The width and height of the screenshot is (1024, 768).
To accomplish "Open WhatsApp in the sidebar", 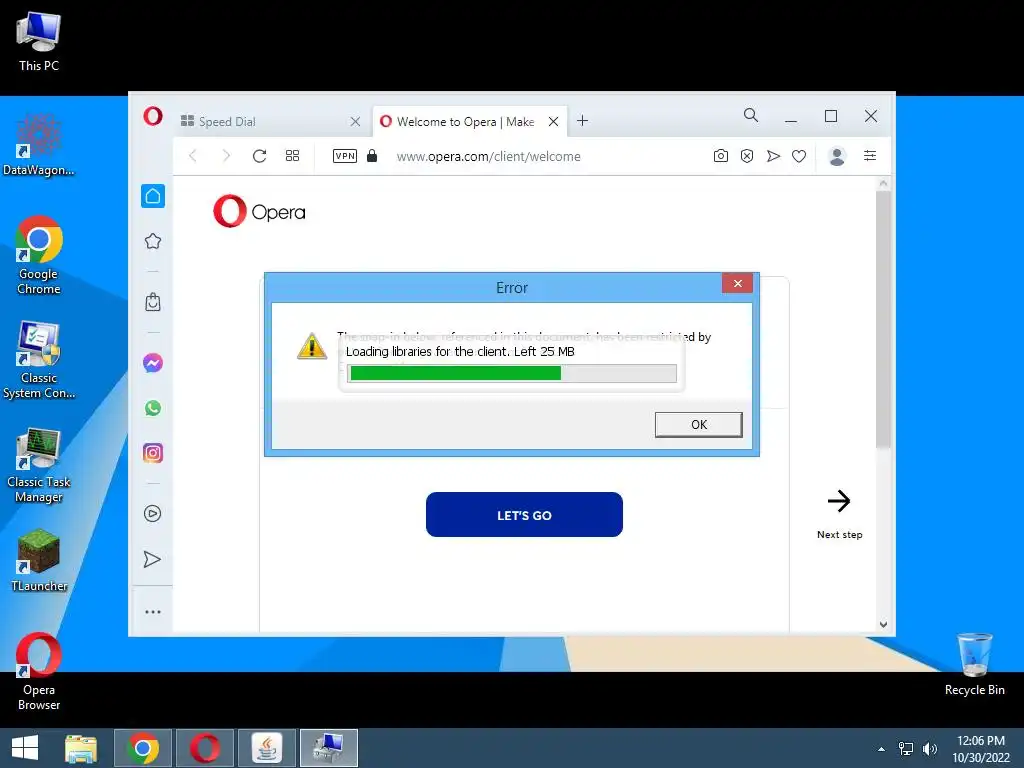I will pos(153,408).
